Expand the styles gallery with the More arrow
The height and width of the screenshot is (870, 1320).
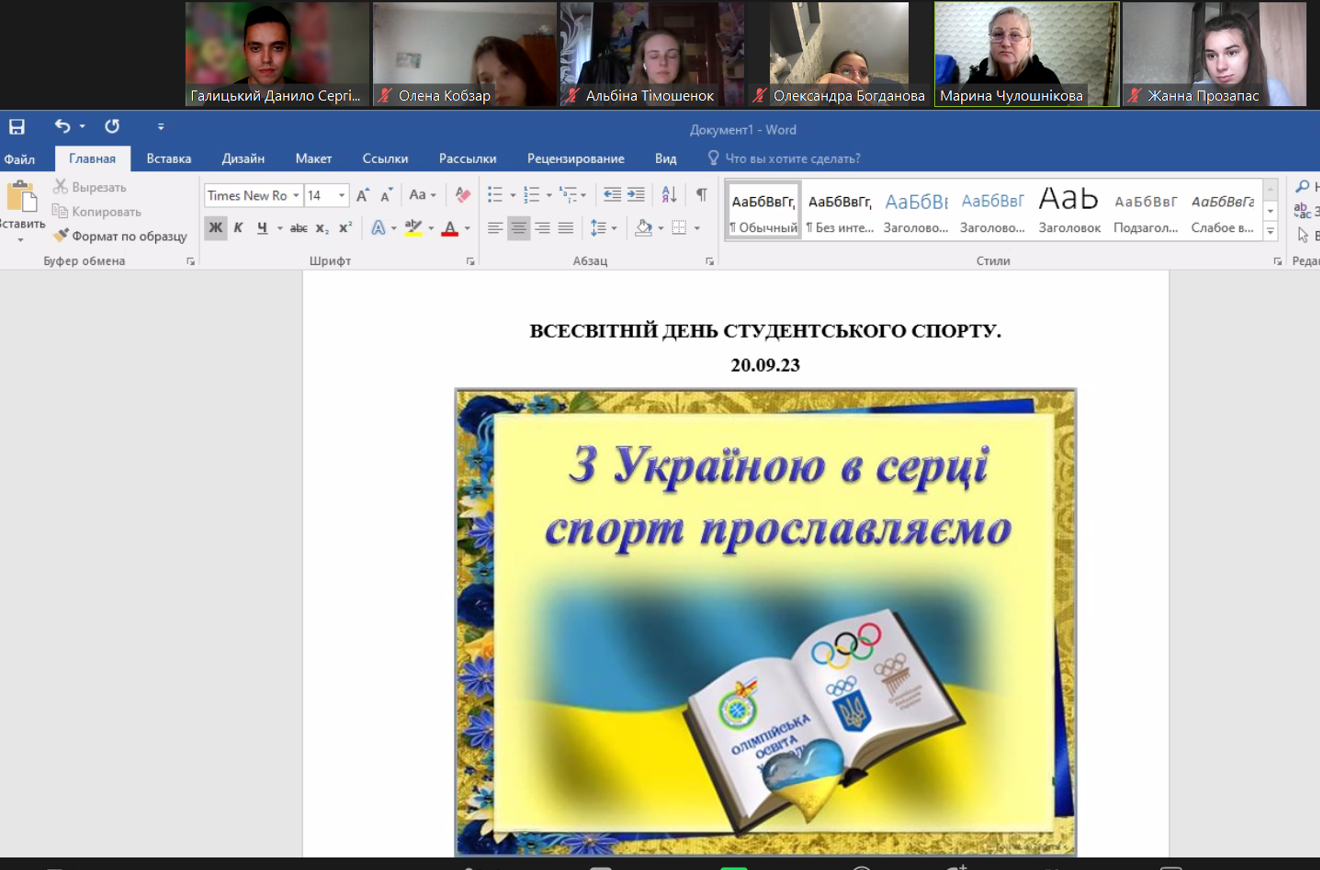tap(1270, 232)
